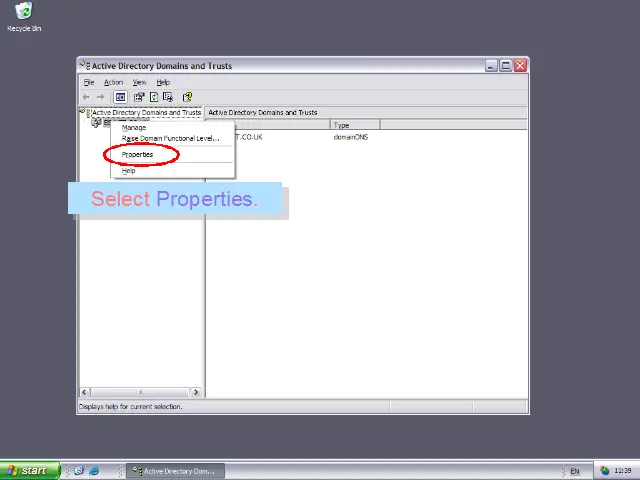Screen dimensions: 640x480
Task: Click the window title bar icon
Action: 85,65
